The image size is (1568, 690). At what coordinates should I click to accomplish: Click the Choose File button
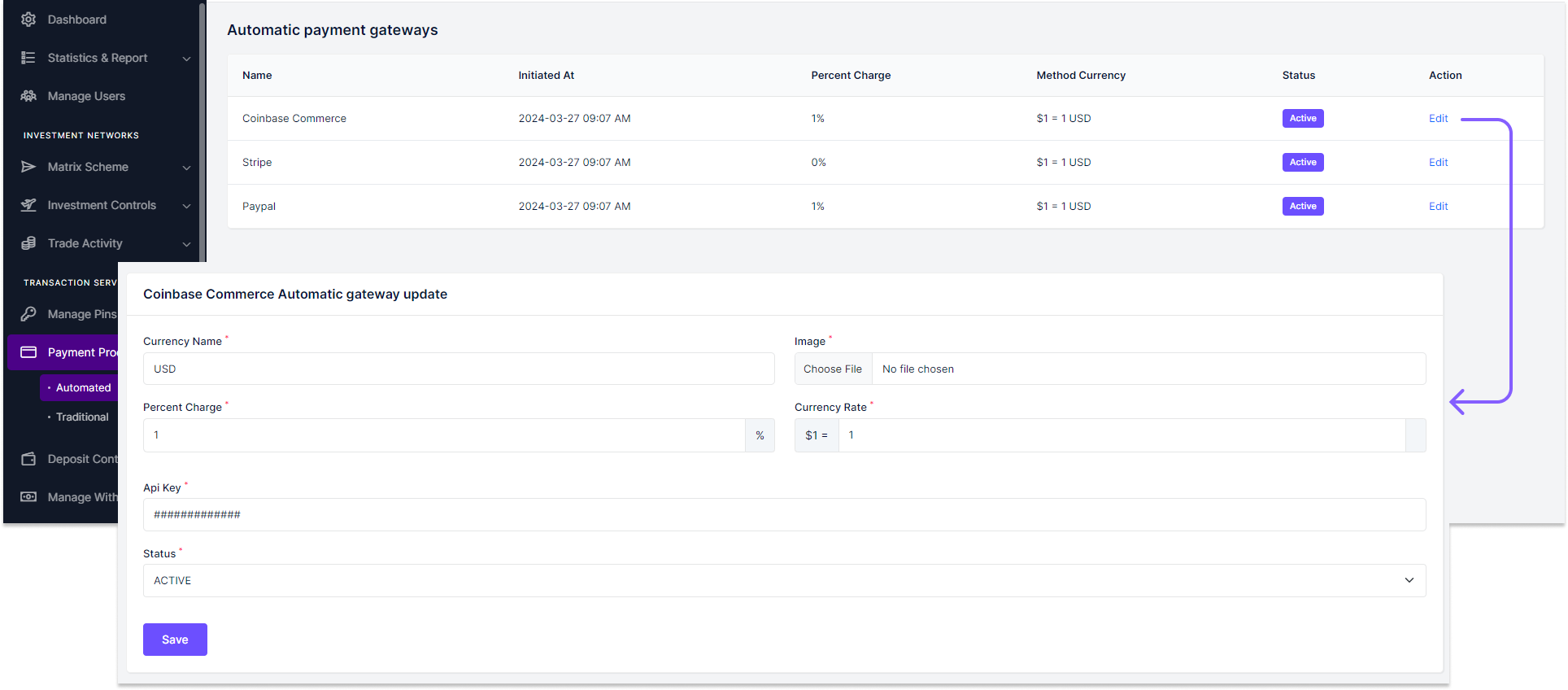(x=833, y=369)
